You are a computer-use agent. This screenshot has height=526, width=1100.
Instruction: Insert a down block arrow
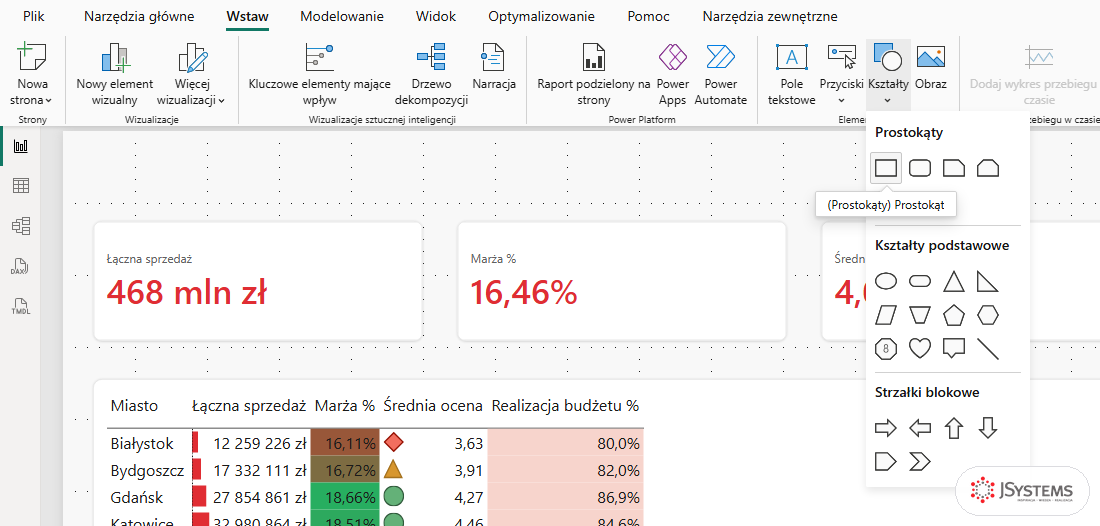[x=988, y=427]
